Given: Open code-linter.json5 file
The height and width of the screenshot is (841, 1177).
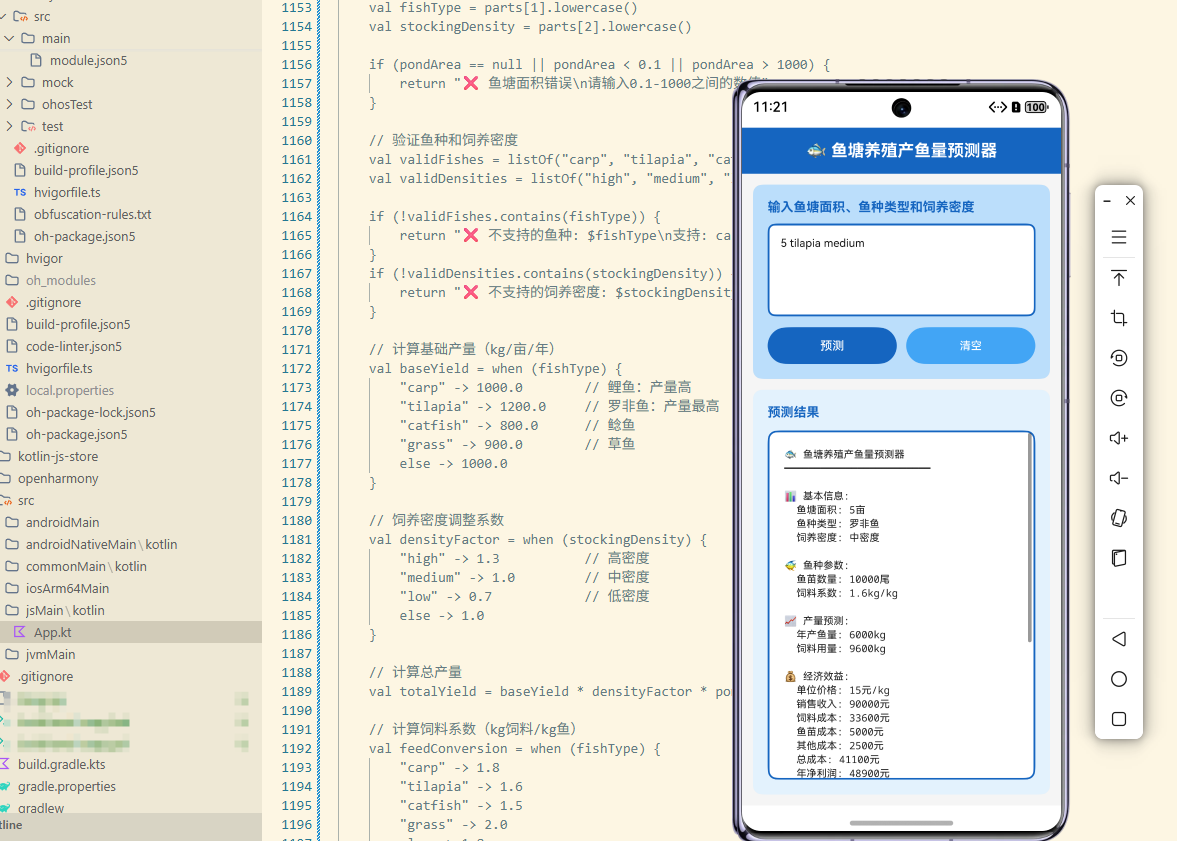Looking at the screenshot, I should [x=74, y=346].
